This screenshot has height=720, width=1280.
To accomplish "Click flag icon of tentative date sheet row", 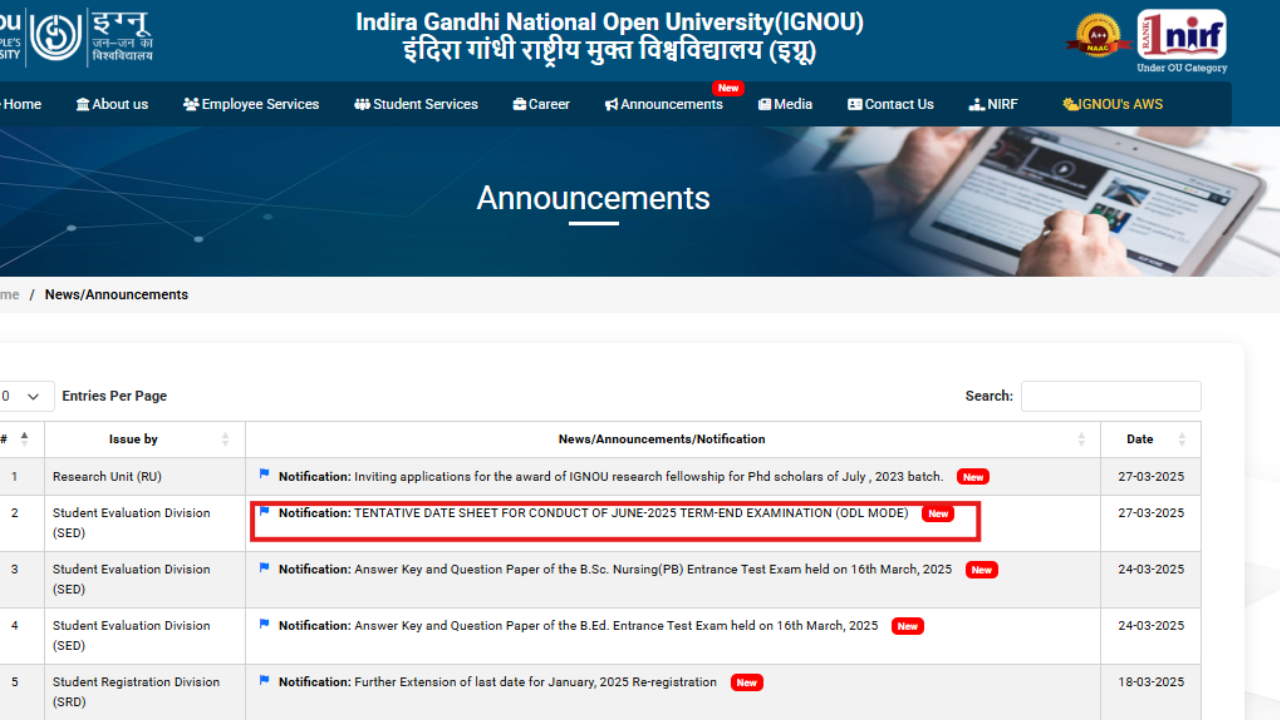I will coord(264,511).
